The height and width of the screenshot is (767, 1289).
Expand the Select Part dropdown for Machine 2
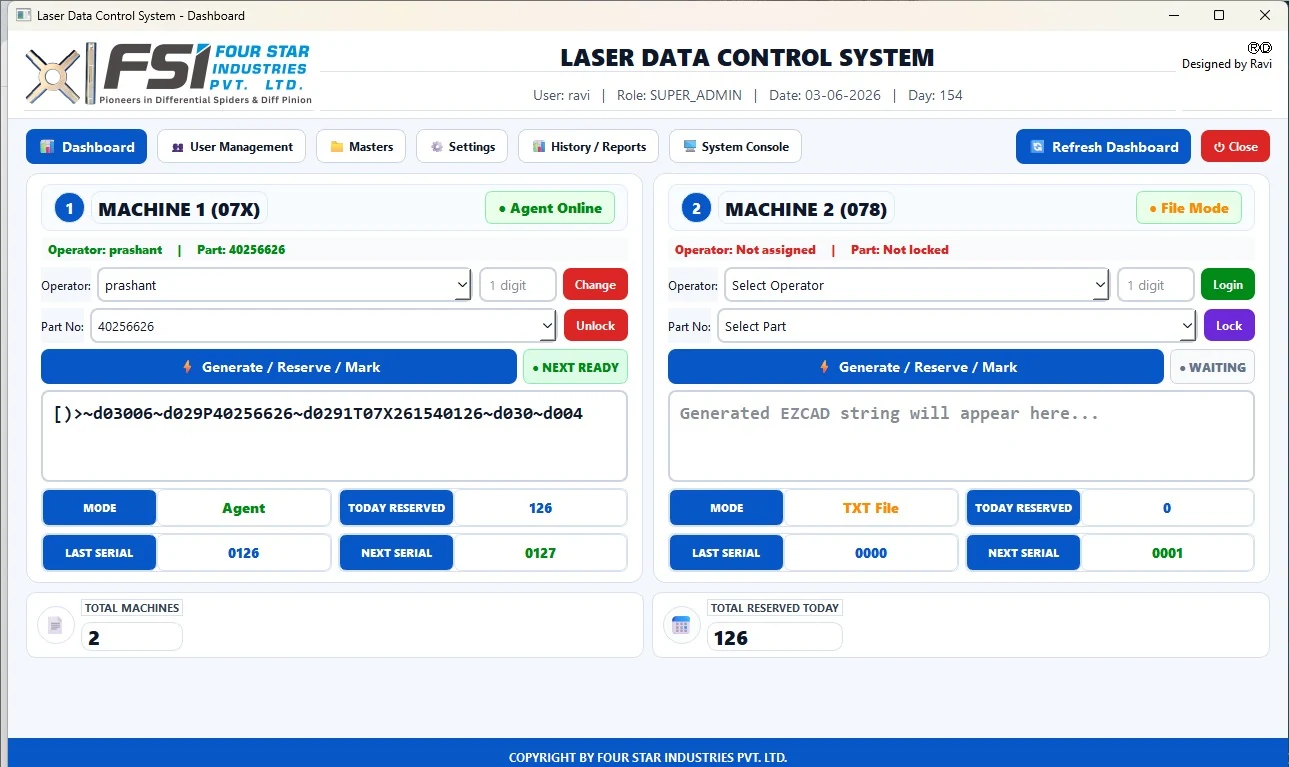[957, 326]
